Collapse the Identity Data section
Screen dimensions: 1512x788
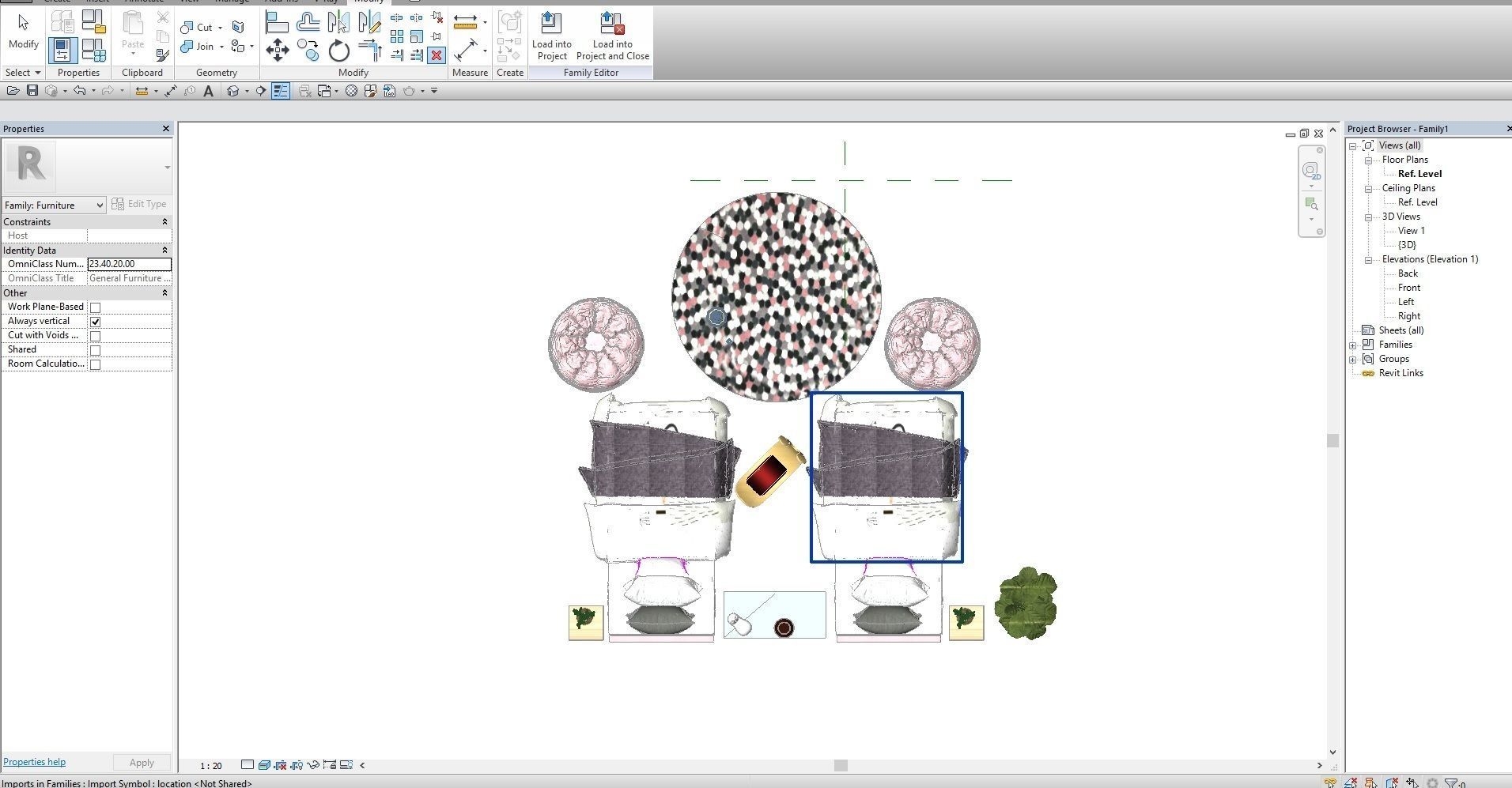(165, 251)
